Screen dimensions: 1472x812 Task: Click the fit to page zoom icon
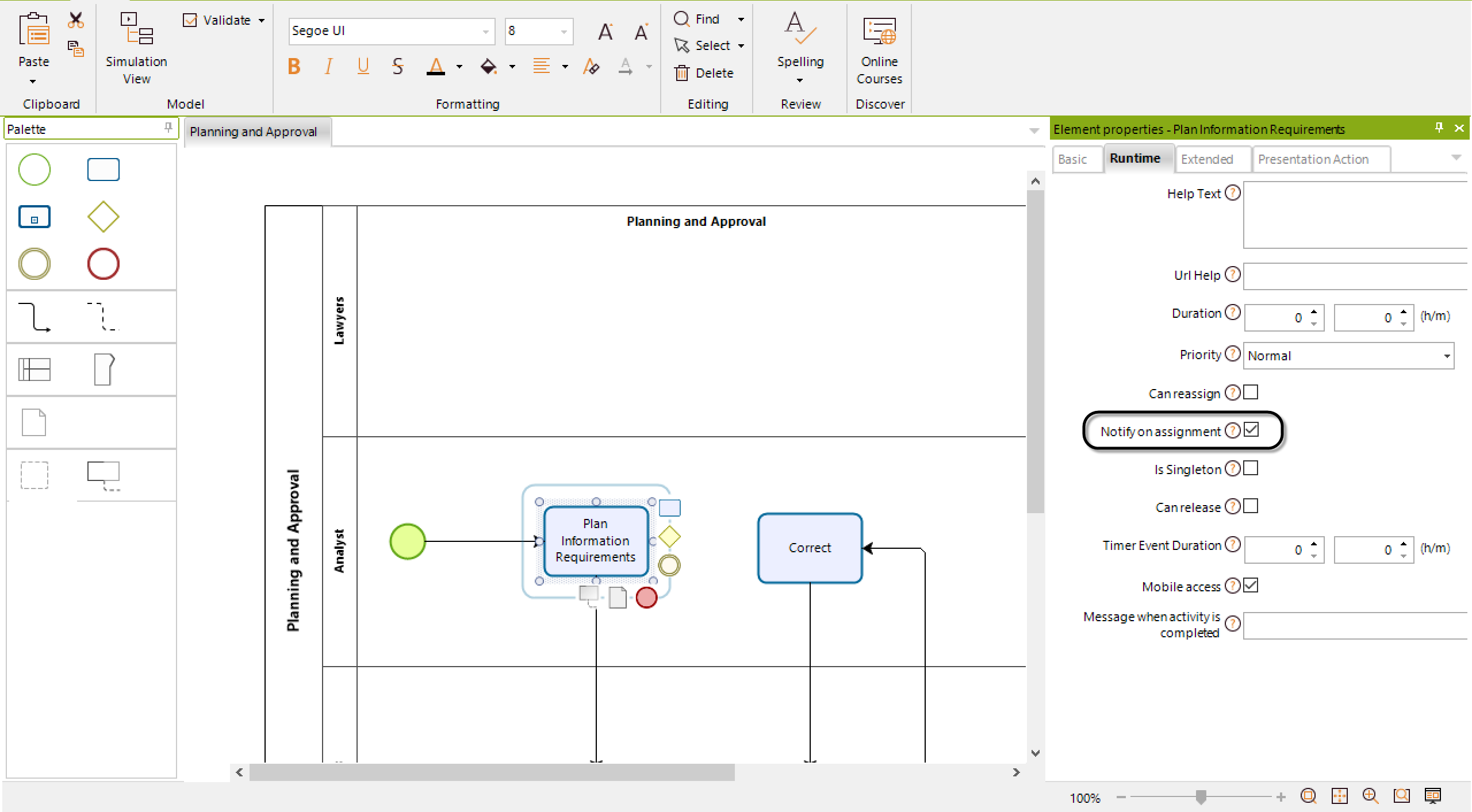pyautogui.click(x=1340, y=796)
